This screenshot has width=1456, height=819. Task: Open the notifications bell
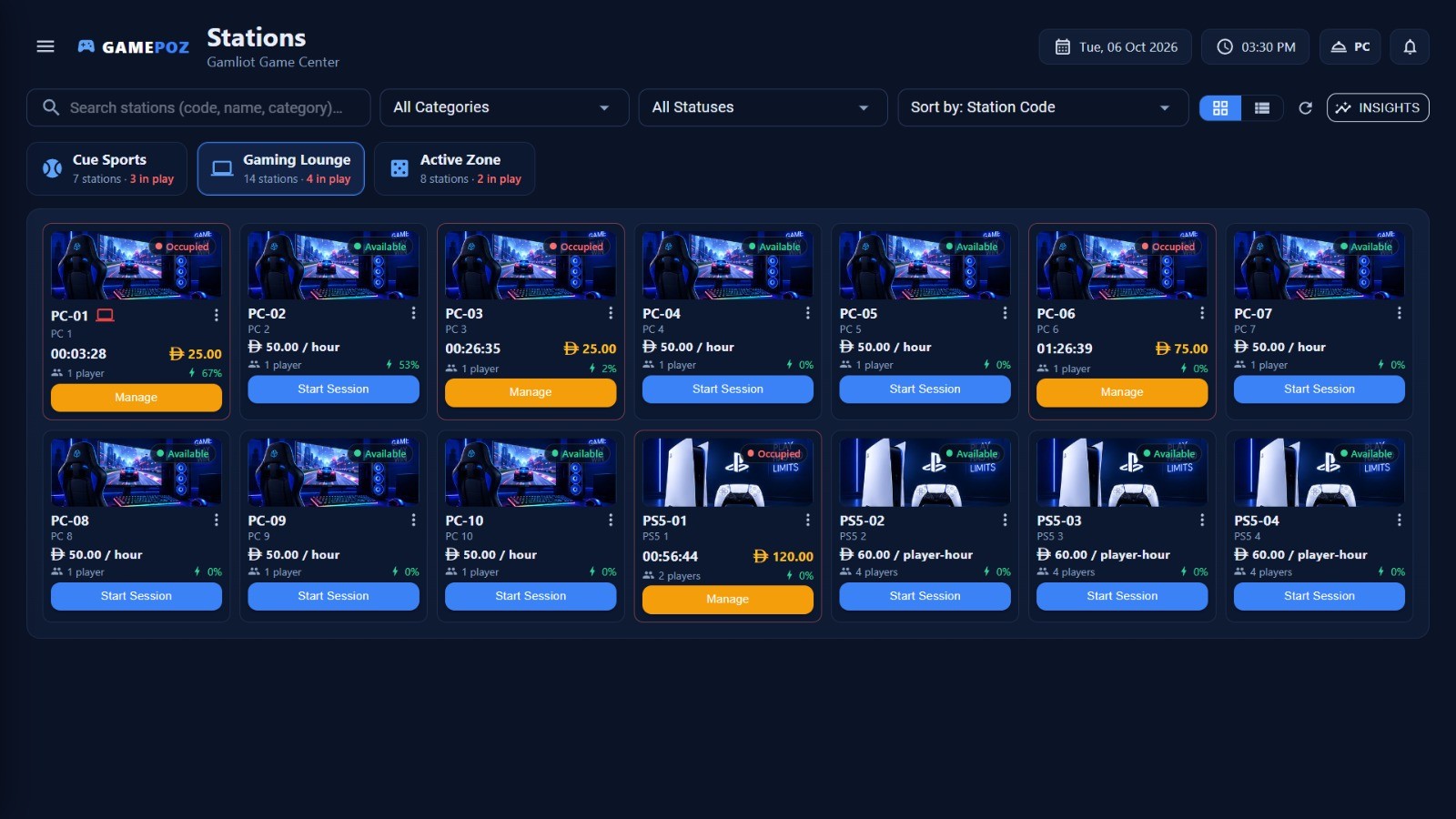[1410, 46]
